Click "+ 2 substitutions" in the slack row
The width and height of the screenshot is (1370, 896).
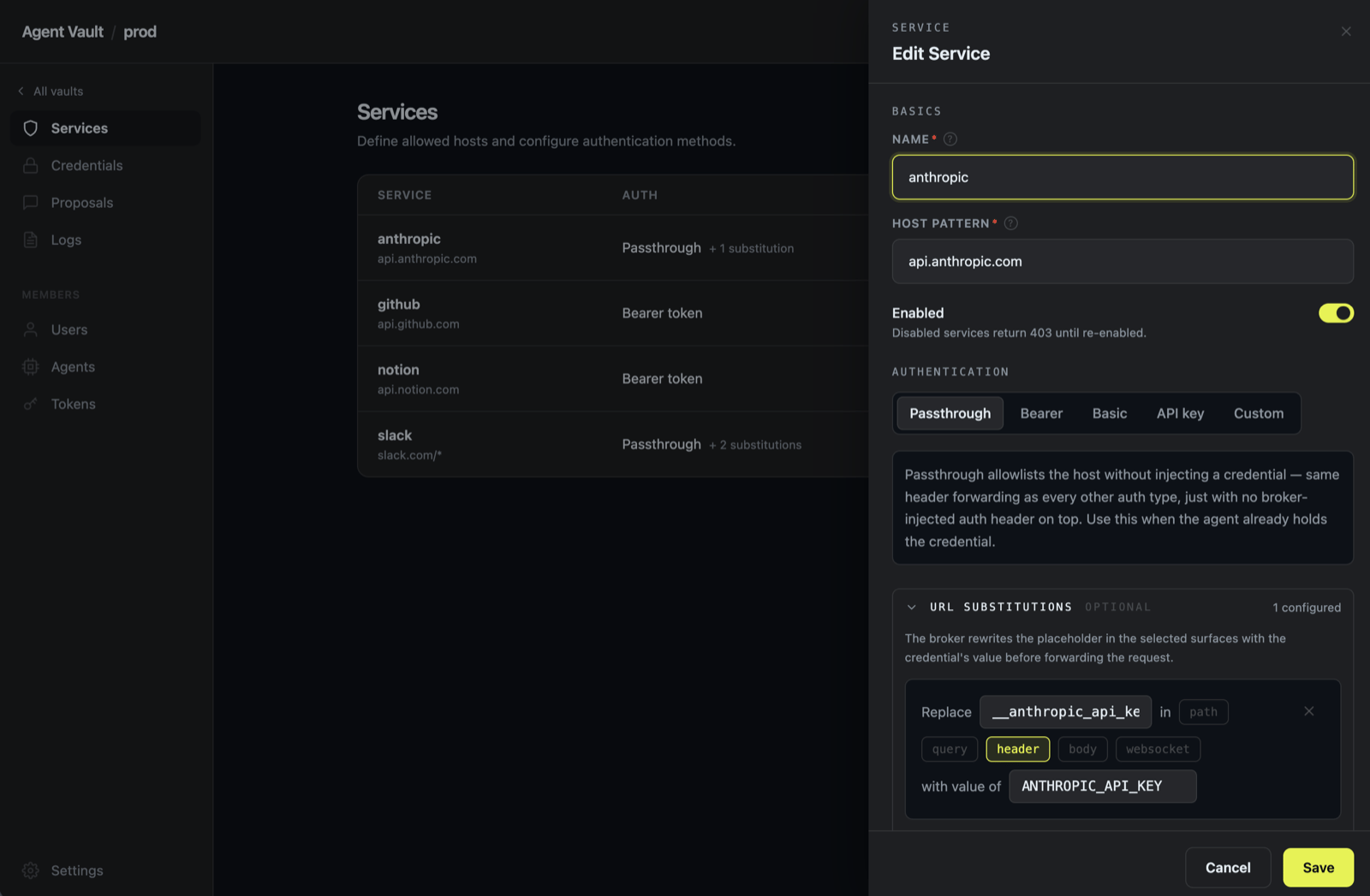tap(755, 445)
